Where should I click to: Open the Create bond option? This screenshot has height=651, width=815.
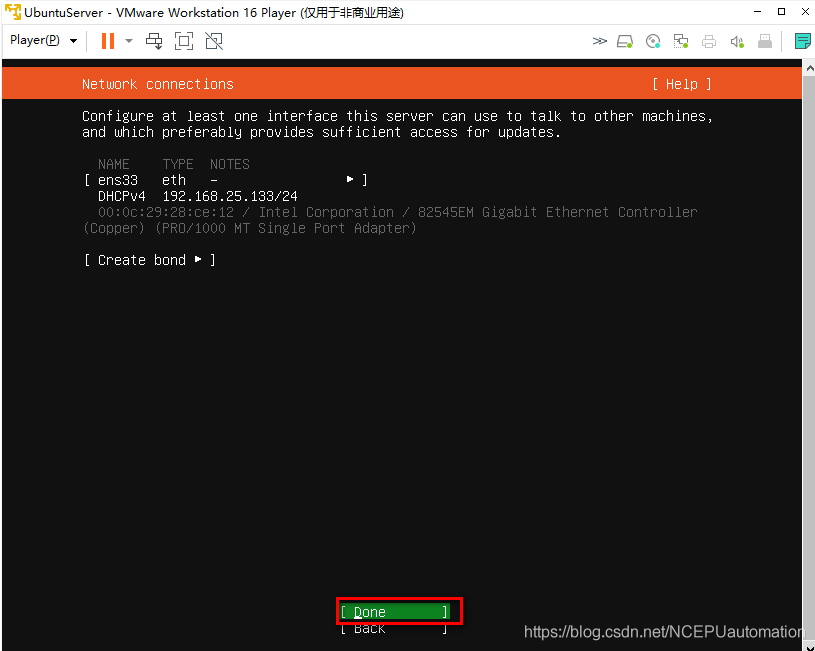pyautogui.click(x=149, y=260)
